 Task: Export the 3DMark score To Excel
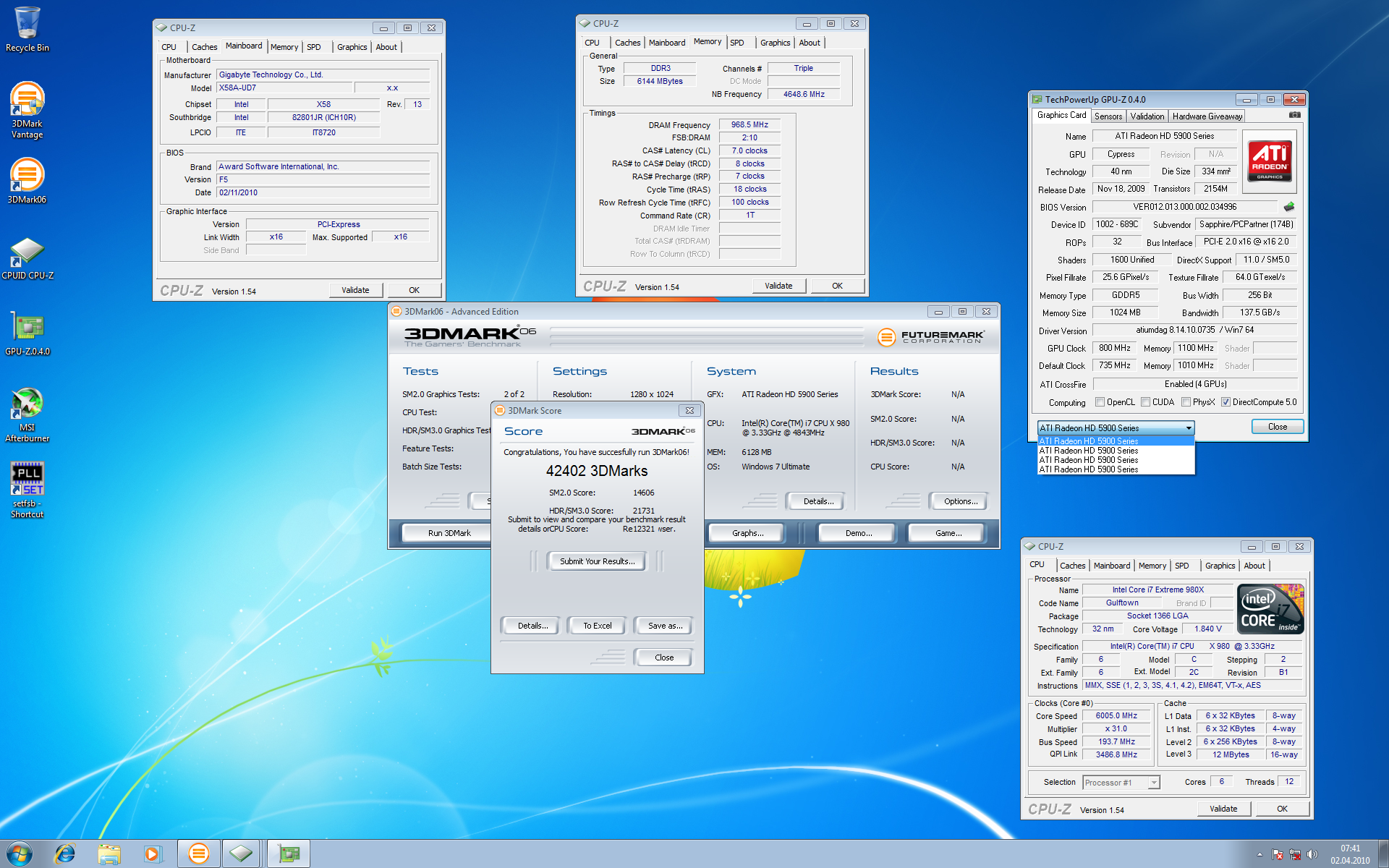(597, 626)
